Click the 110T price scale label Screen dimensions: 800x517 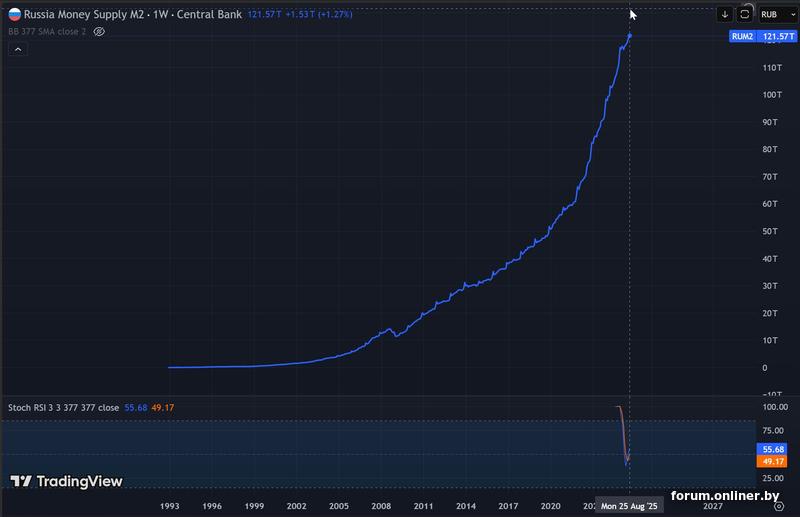click(772, 67)
